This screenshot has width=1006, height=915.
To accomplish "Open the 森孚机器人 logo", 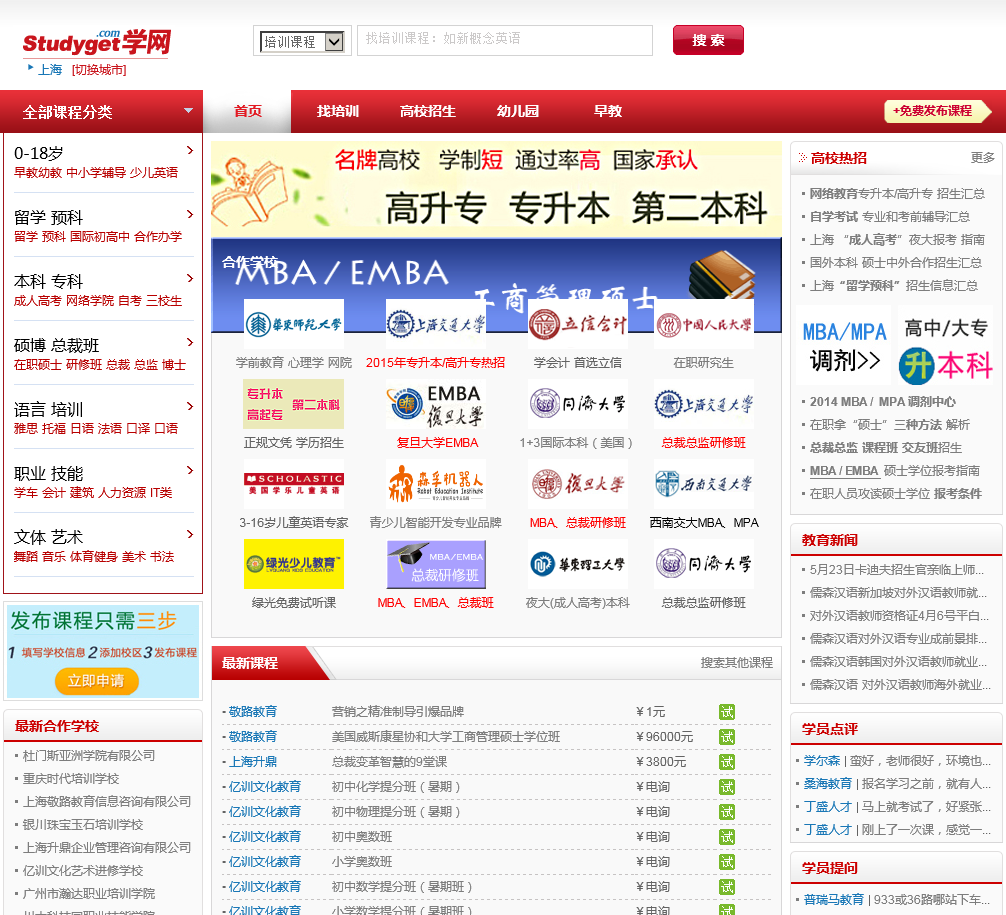I will (x=436, y=484).
